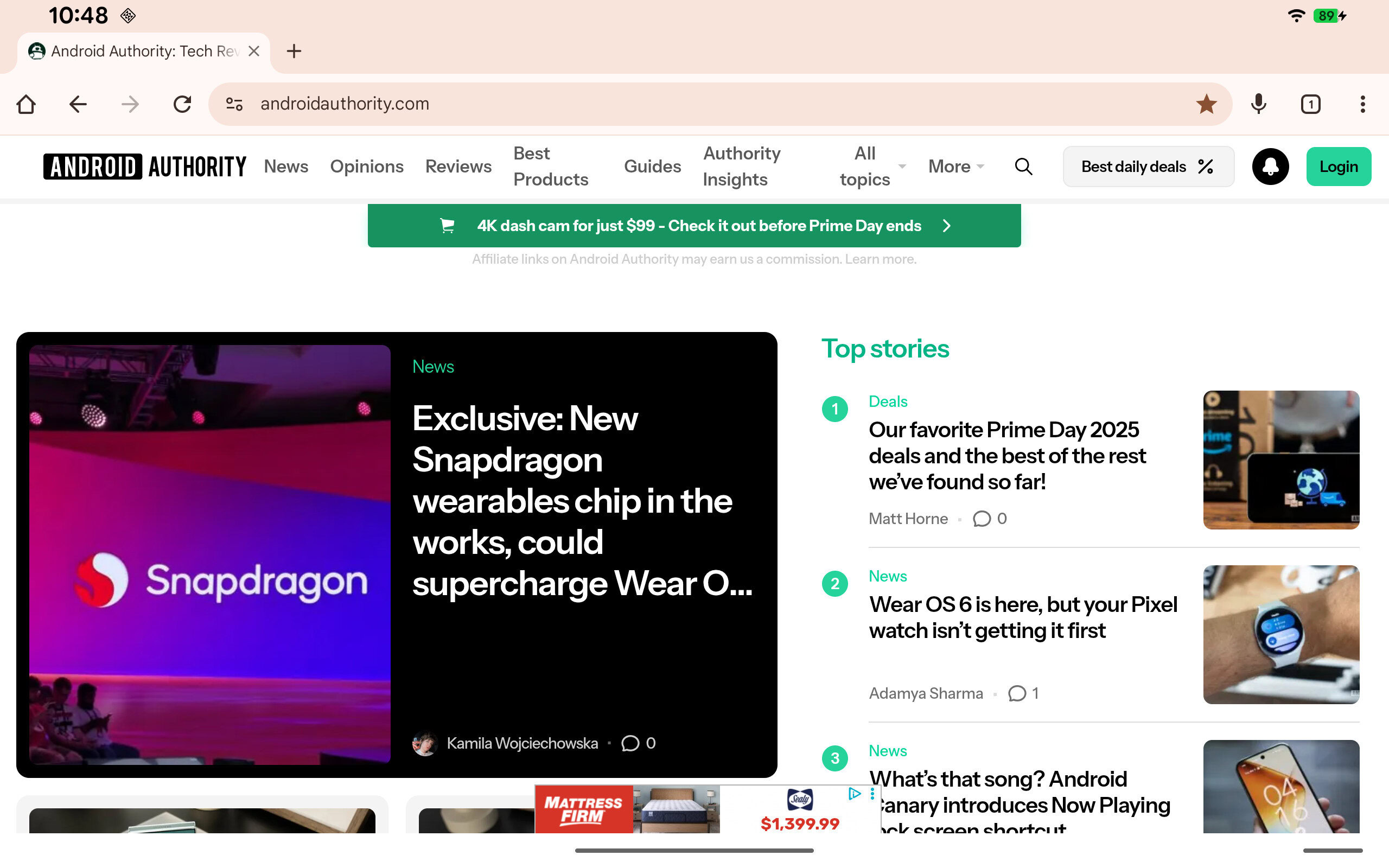
Task: Open the ad options icon on Mattress Firm ad
Action: coord(872,794)
